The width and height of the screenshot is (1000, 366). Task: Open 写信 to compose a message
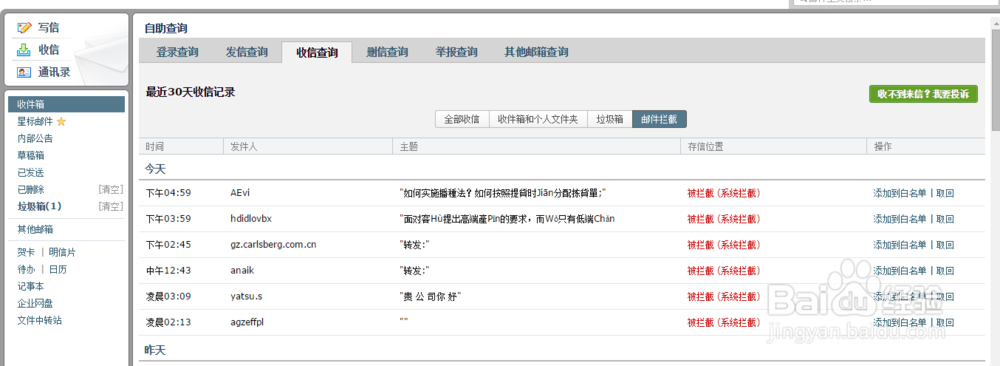(48, 27)
